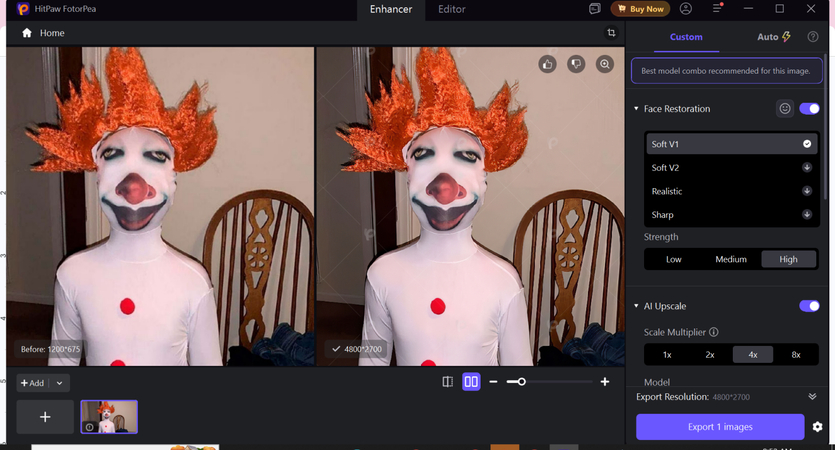Viewport: 835px width, 450px height.
Task: Select the Soft V1 model
Action: (x=731, y=144)
